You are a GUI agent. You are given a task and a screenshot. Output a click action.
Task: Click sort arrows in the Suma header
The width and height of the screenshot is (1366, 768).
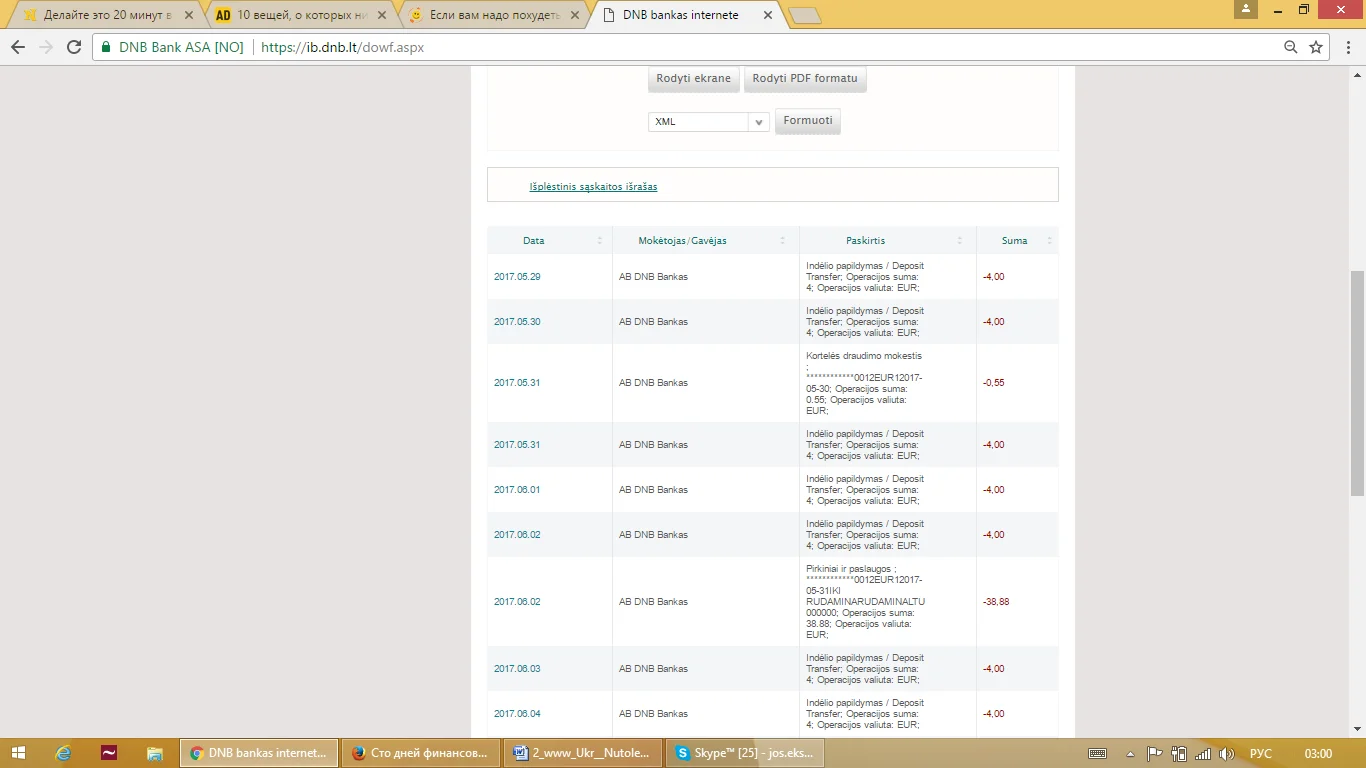pos(1049,241)
